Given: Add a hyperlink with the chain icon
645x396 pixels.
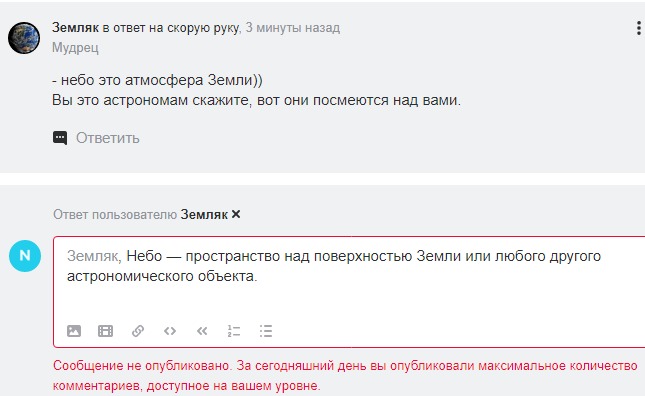Looking at the screenshot, I should pyautogui.click(x=138, y=331).
